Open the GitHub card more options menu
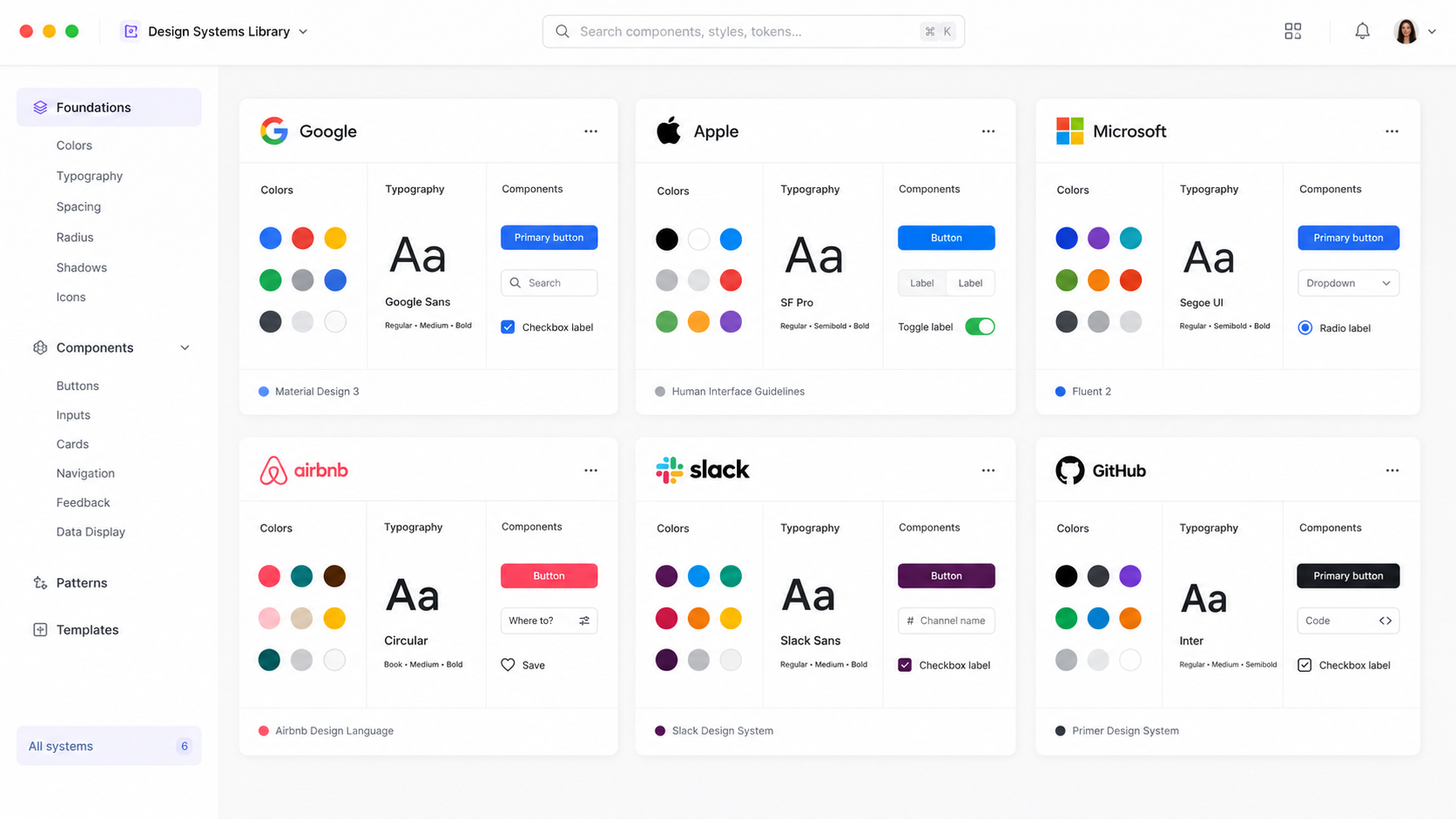1456x819 pixels. (1392, 471)
